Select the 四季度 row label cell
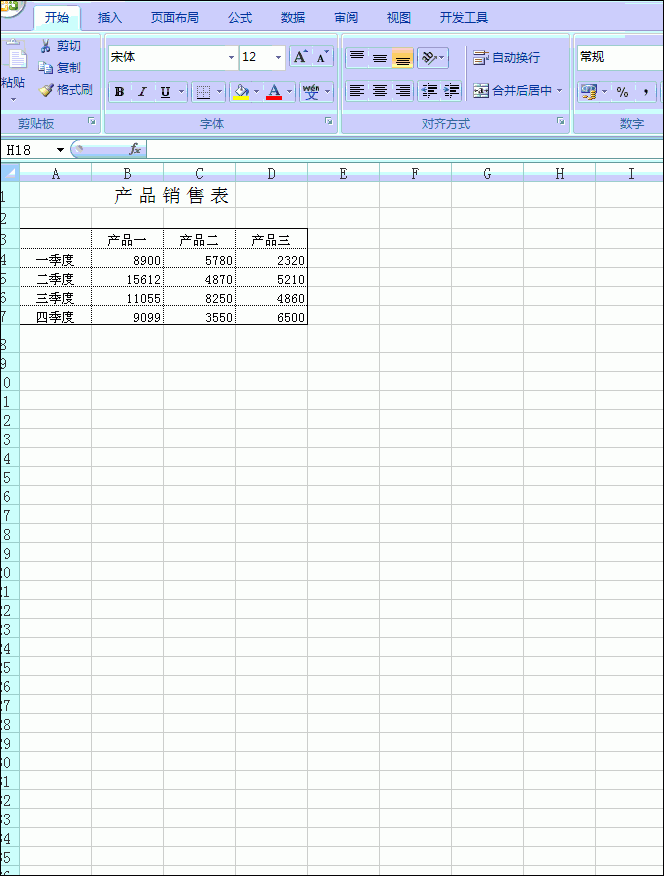 click(x=56, y=316)
